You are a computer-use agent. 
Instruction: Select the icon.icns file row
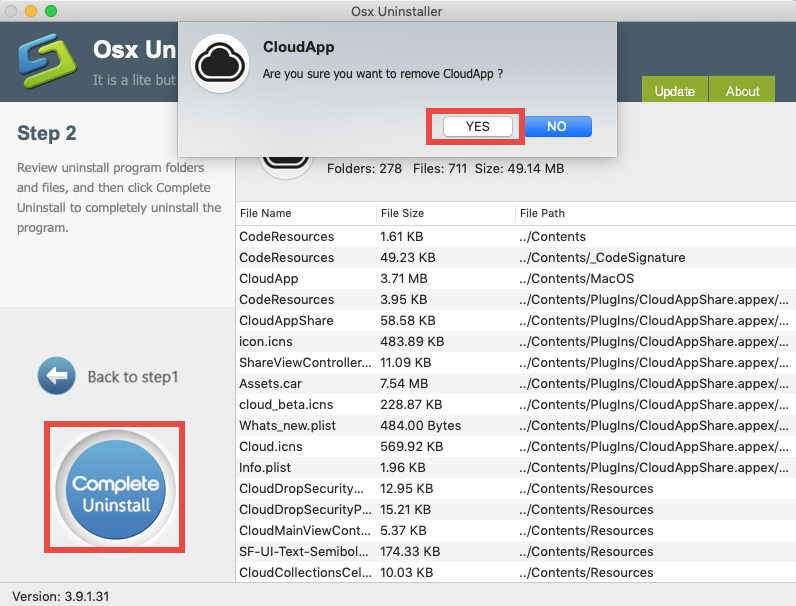[x=516, y=342]
